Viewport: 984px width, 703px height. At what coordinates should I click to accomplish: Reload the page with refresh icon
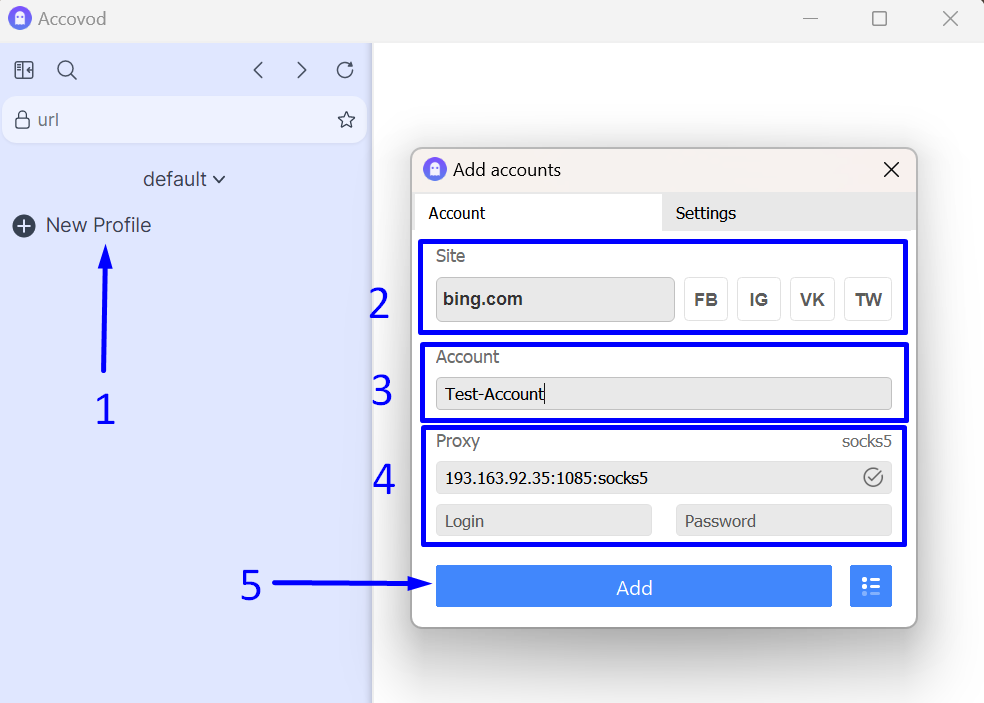pyautogui.click(x=345, y=70)
